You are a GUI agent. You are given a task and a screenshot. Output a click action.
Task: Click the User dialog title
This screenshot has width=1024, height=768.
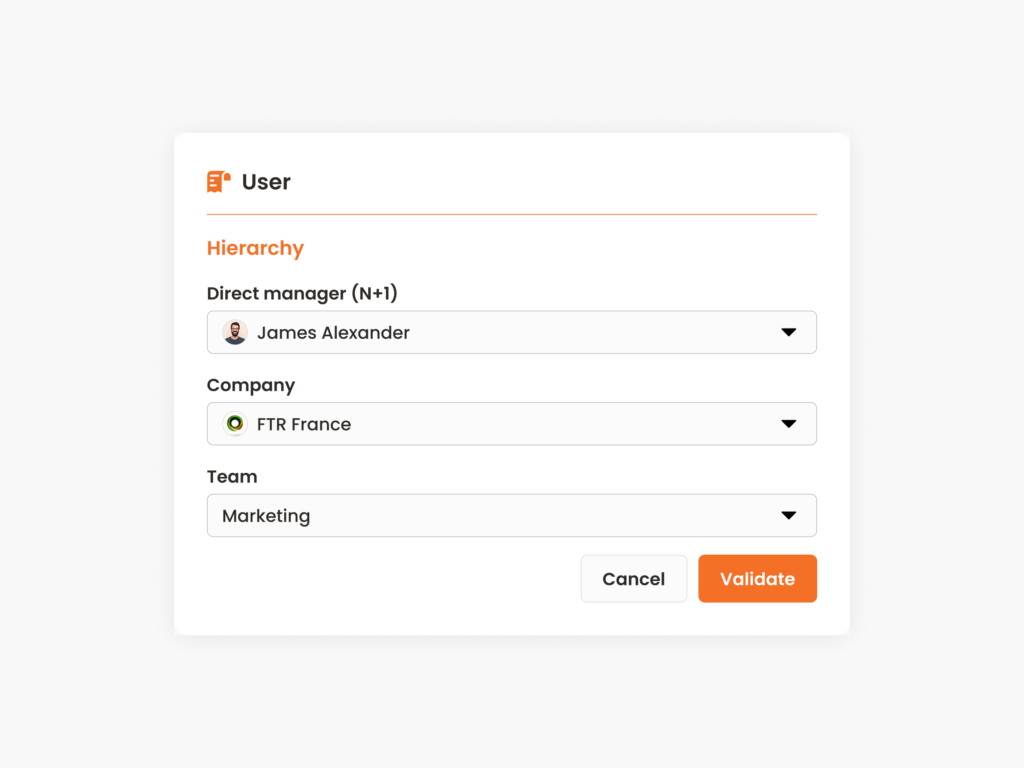pos(266,181)
